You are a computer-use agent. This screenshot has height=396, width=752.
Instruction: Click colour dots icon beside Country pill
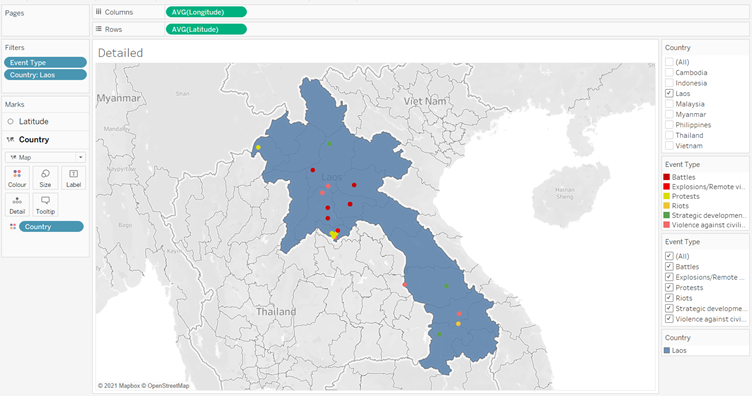point(13,226)
